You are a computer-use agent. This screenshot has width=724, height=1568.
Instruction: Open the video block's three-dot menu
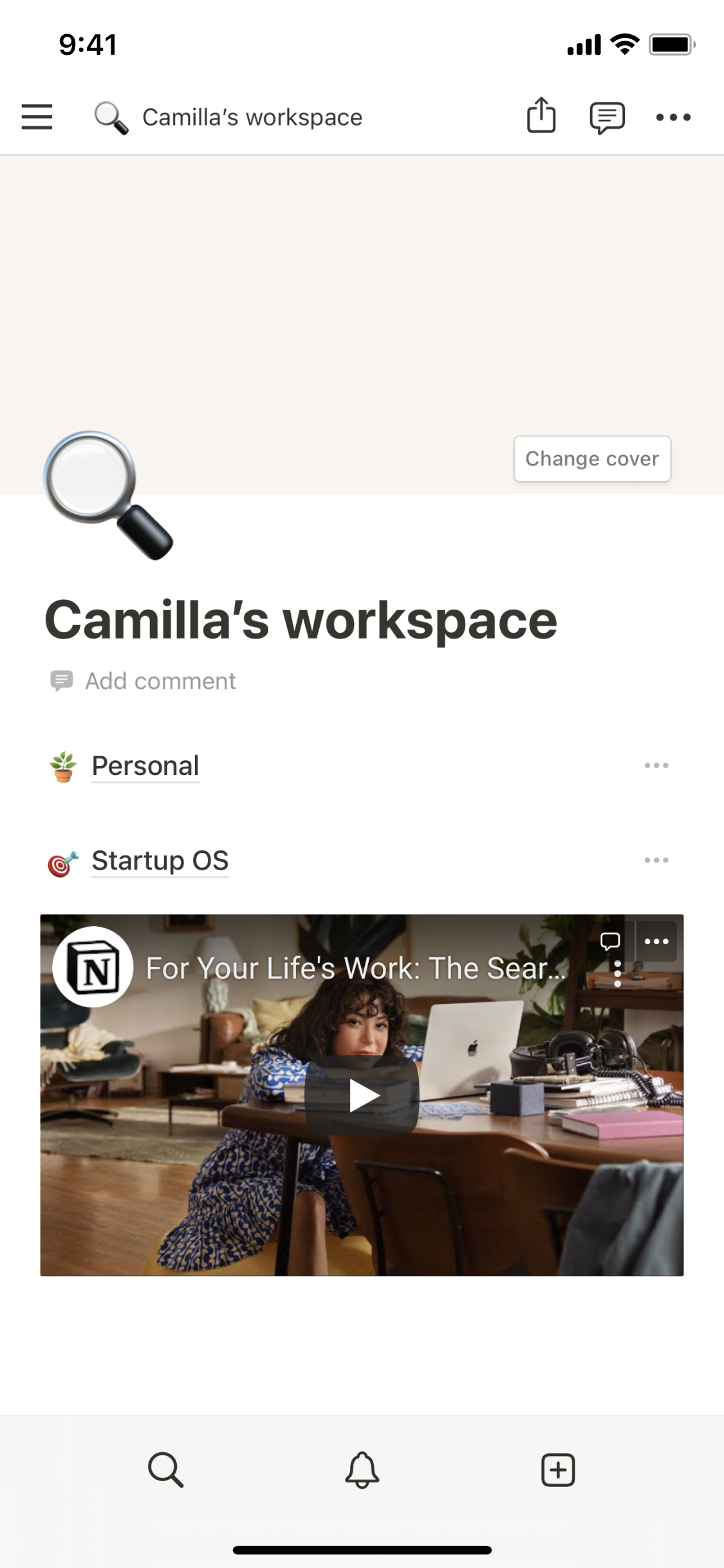656,941
